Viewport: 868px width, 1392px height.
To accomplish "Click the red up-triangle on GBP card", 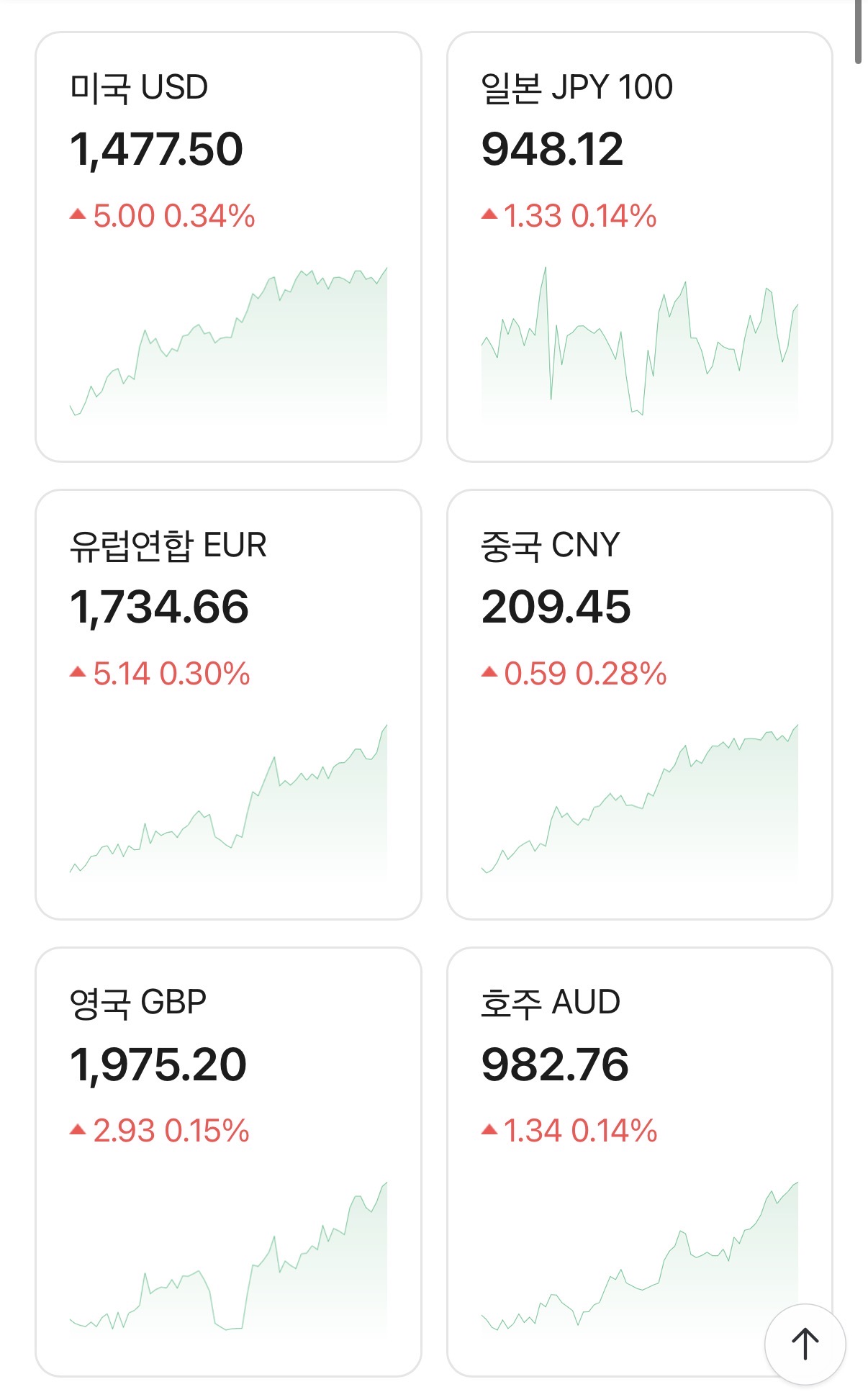I will [x=78, y=1130].
